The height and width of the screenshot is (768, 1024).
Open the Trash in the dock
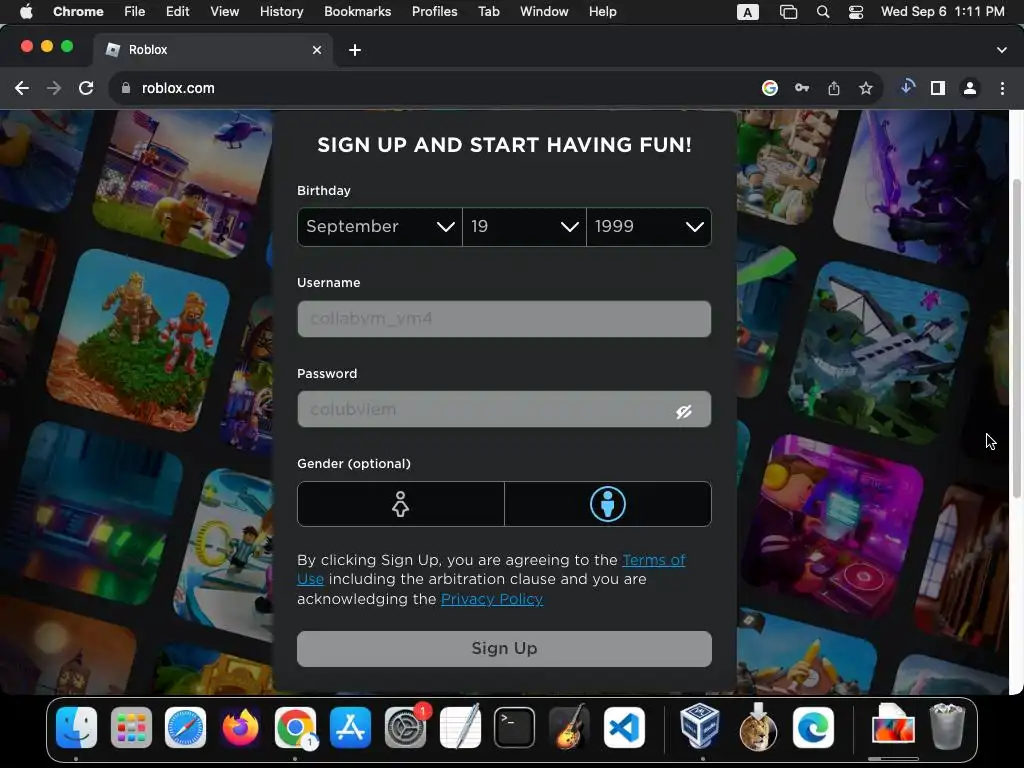947,727
